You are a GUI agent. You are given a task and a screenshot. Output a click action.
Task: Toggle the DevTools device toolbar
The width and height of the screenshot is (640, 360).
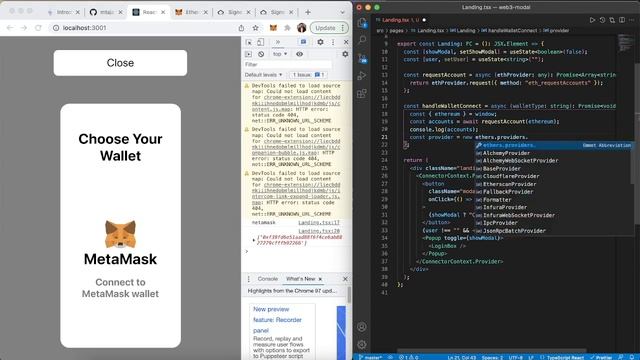(260, 42)
